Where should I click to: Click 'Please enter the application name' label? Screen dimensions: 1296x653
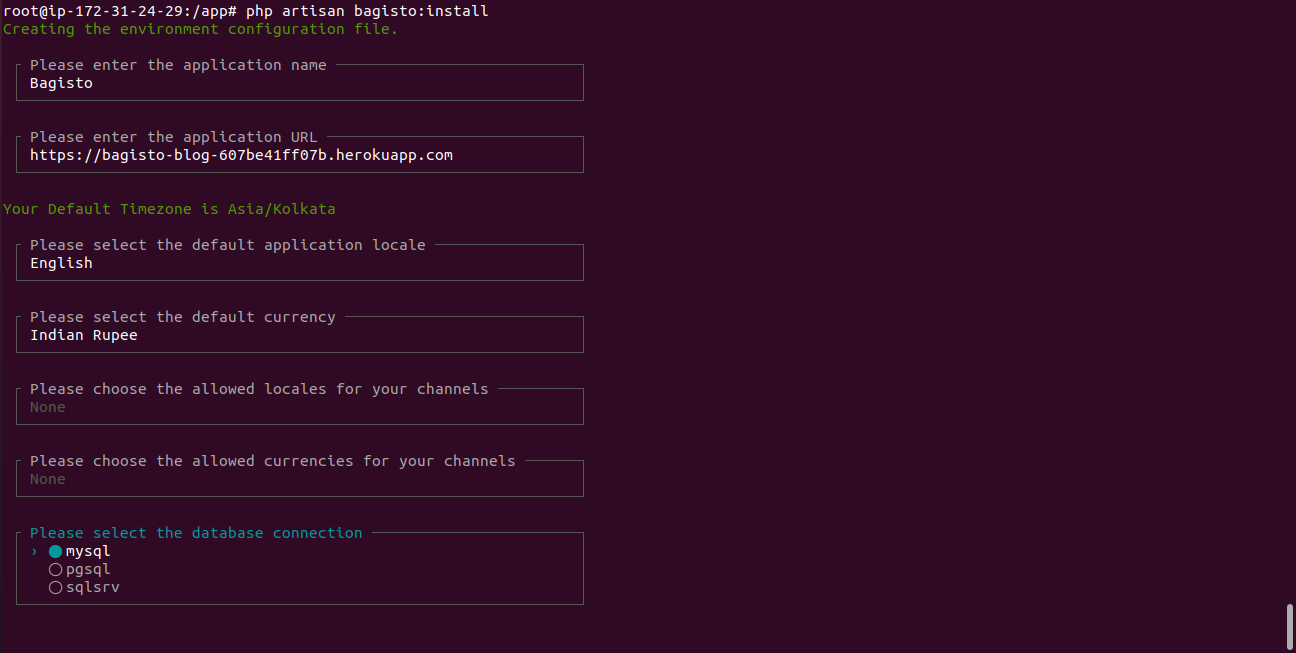[x=178, y=65]
